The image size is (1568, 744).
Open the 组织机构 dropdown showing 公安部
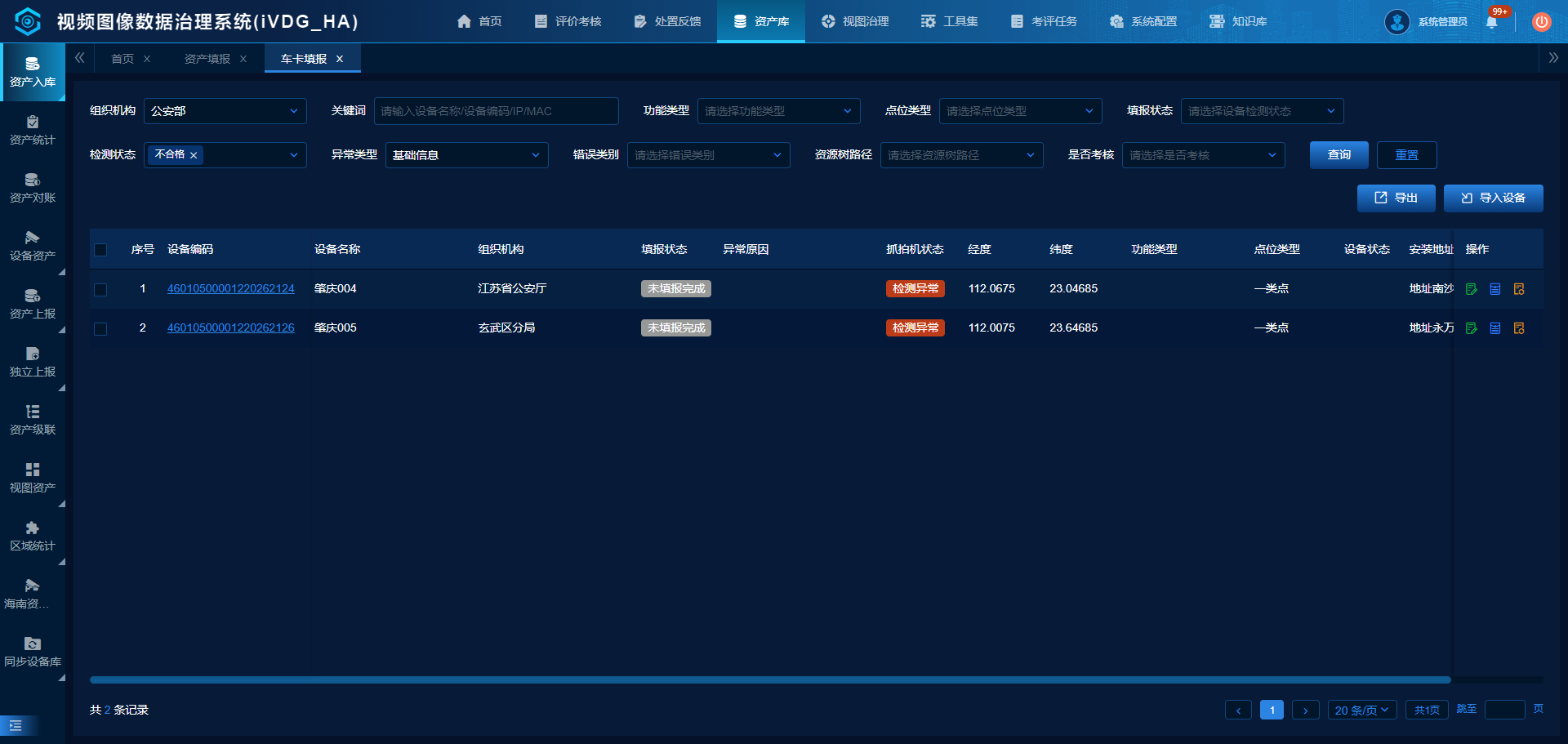(x=225, y=111)
